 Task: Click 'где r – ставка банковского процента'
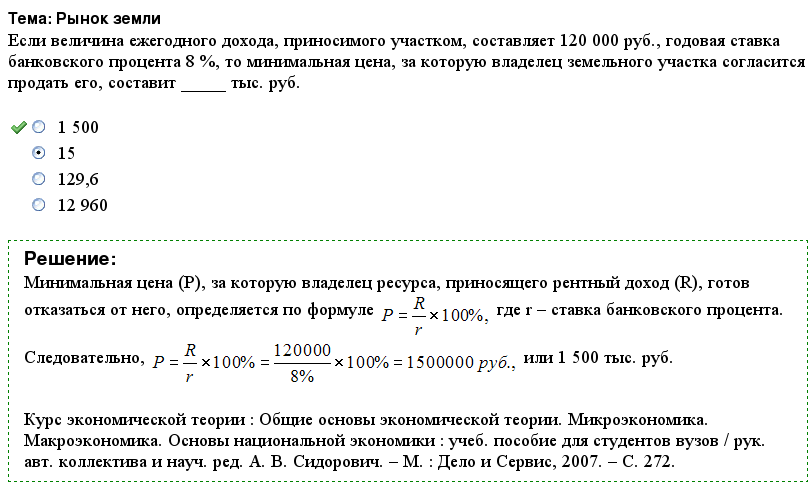tap(639, 310)
